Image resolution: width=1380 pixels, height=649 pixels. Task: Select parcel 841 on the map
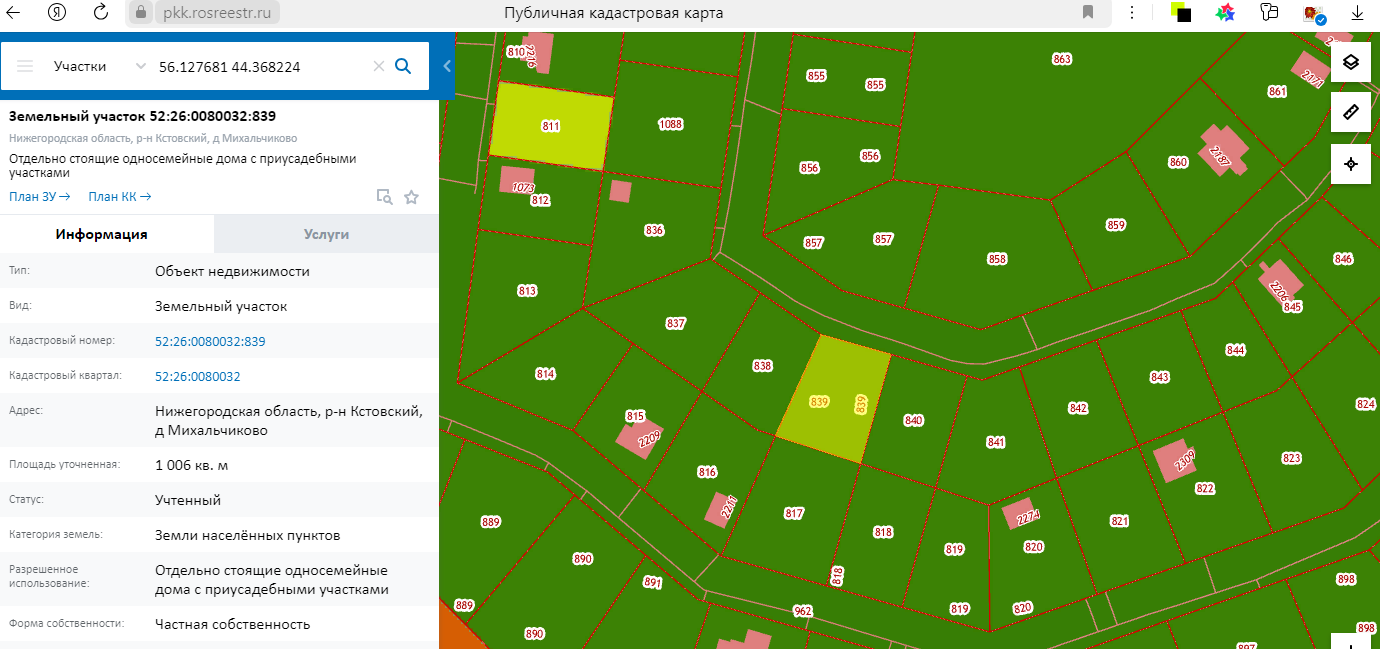[996, 442]
